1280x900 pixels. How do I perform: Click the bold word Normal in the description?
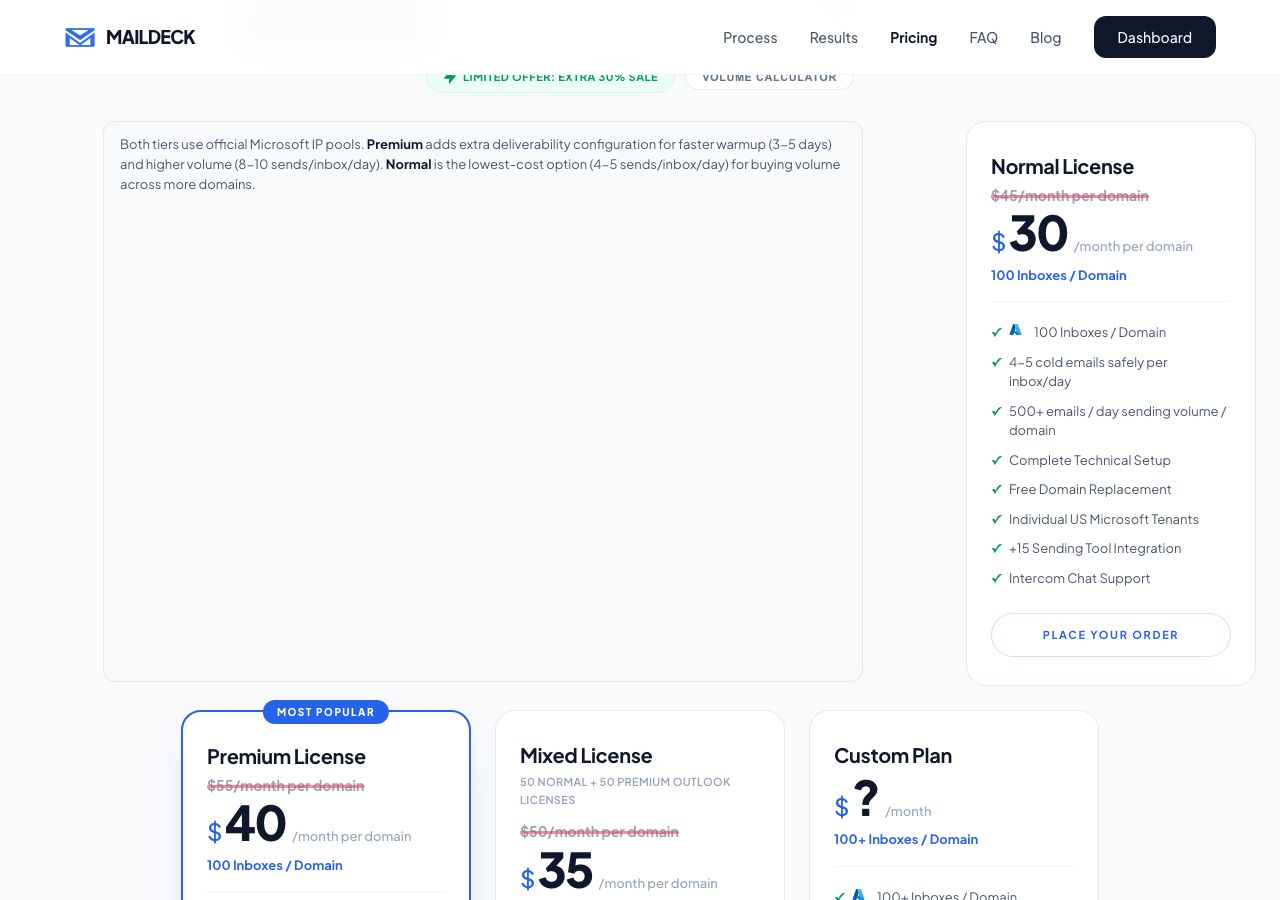[408, 164]
